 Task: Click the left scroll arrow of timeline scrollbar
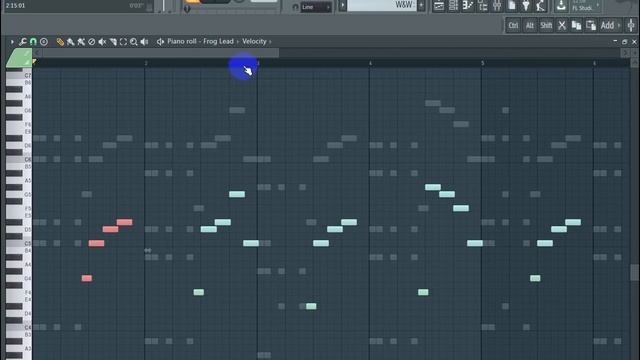(x=37, y=53)
